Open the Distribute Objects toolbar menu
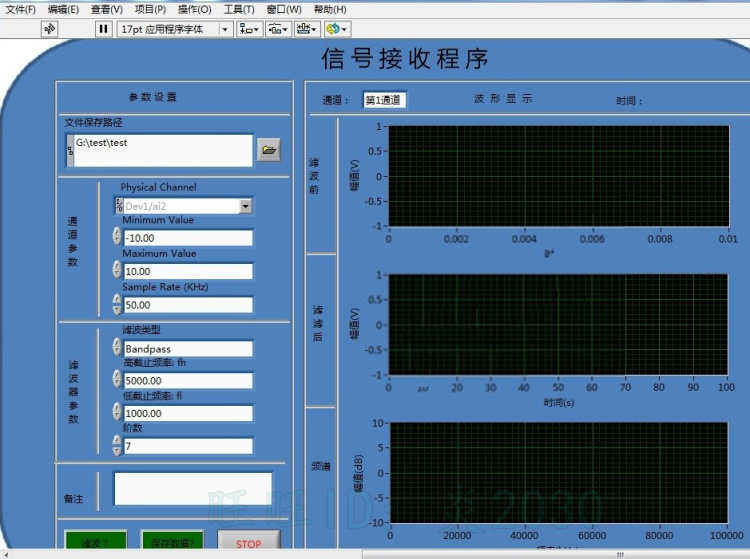Viewport: 750px width, 559px height. click(x=277, y=29)
